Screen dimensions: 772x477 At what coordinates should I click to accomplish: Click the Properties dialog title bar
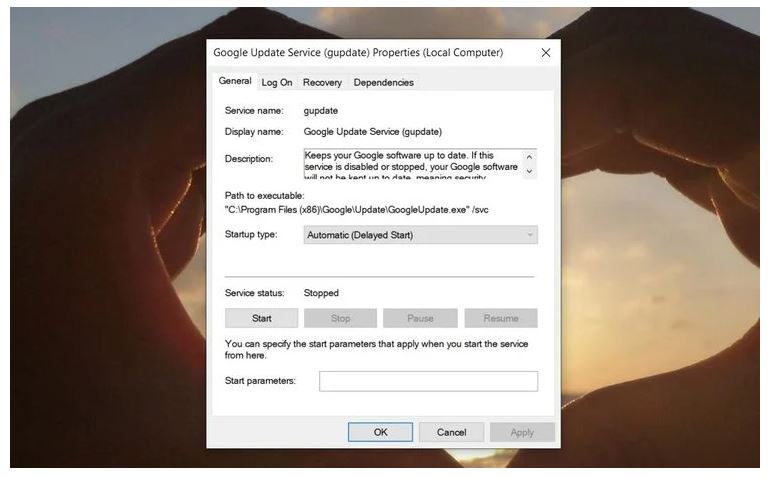click(358, 52)
